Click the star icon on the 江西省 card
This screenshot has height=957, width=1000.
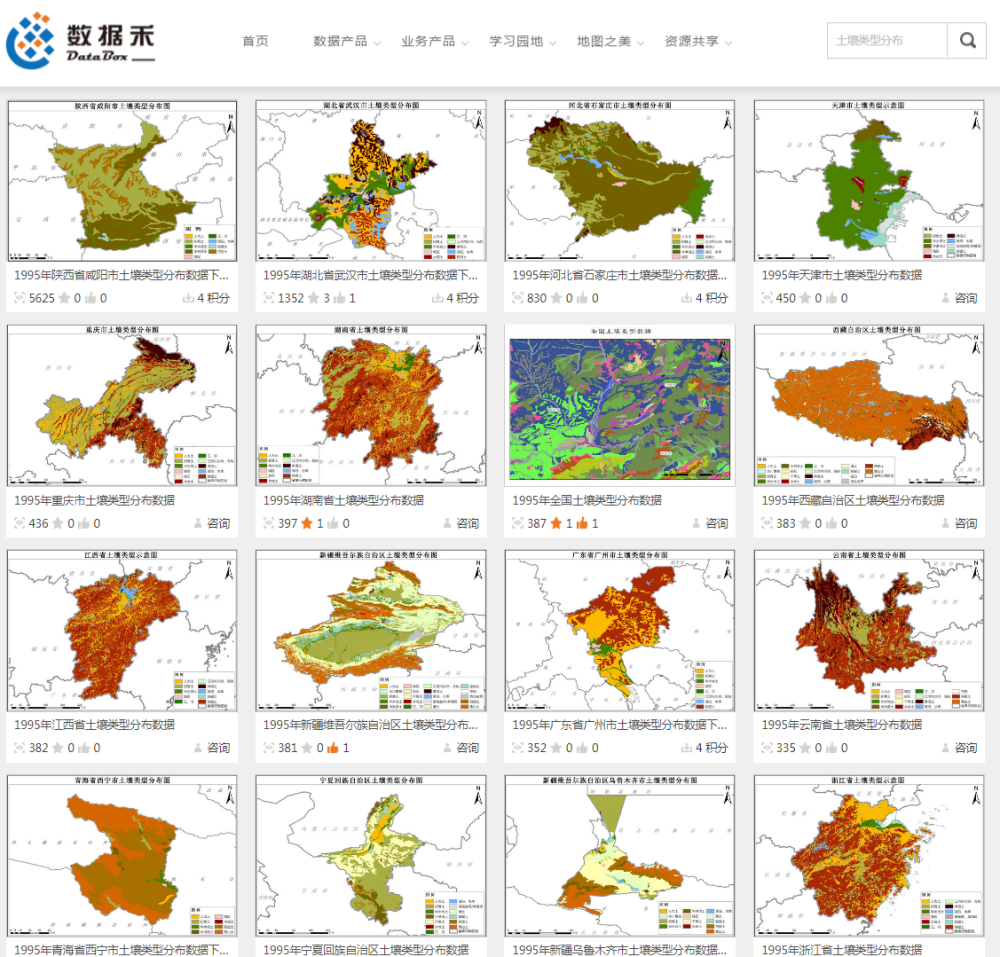tap(57, 748)
